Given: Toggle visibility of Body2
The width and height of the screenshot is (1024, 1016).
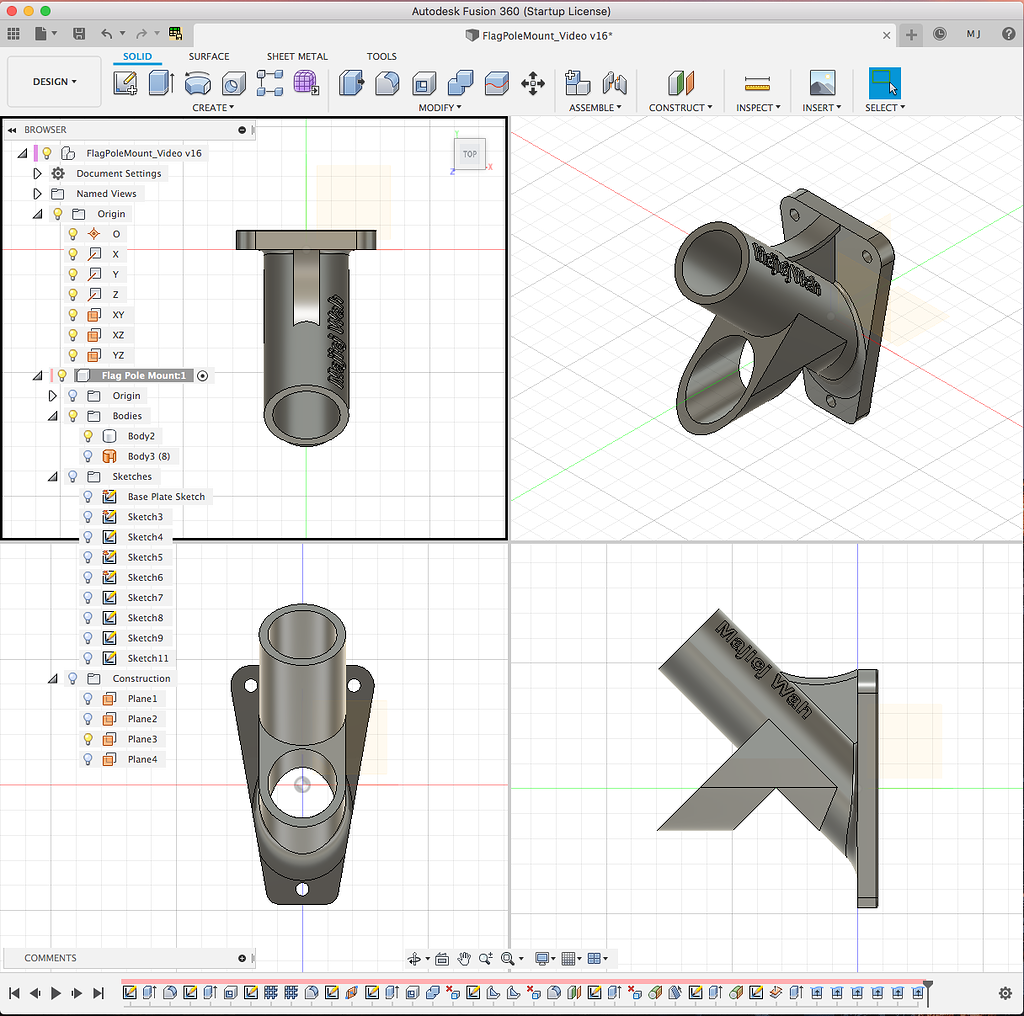Looking at the screenshot, I should pos(87,435).
